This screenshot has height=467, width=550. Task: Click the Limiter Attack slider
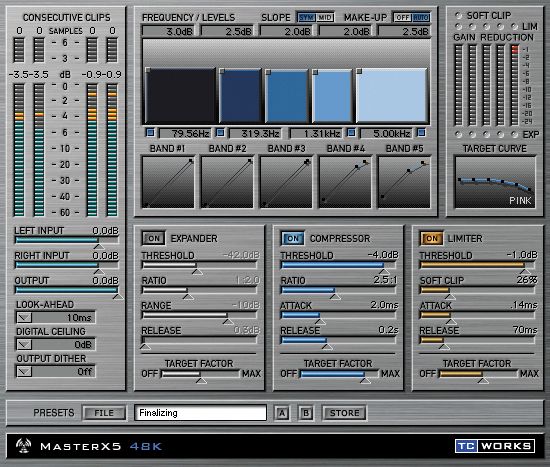click(477, 315)
